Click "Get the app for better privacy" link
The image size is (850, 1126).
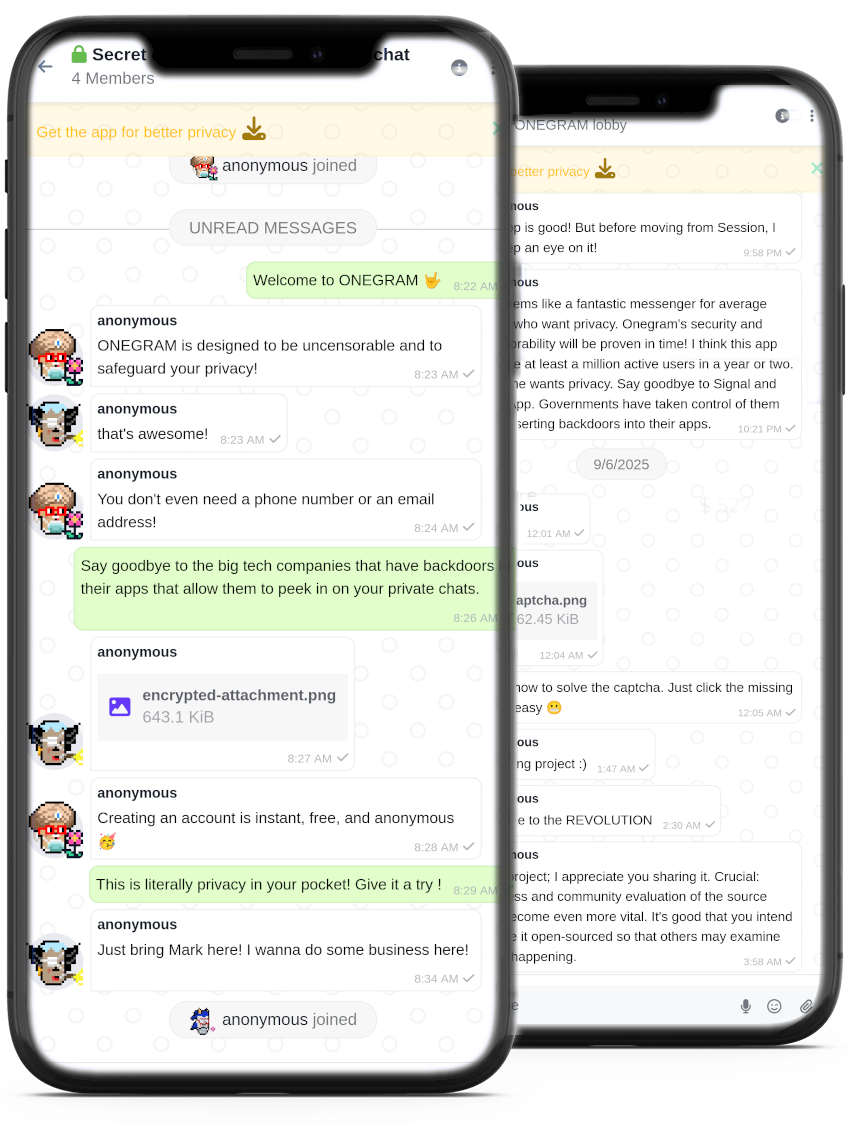click(136, 132)
